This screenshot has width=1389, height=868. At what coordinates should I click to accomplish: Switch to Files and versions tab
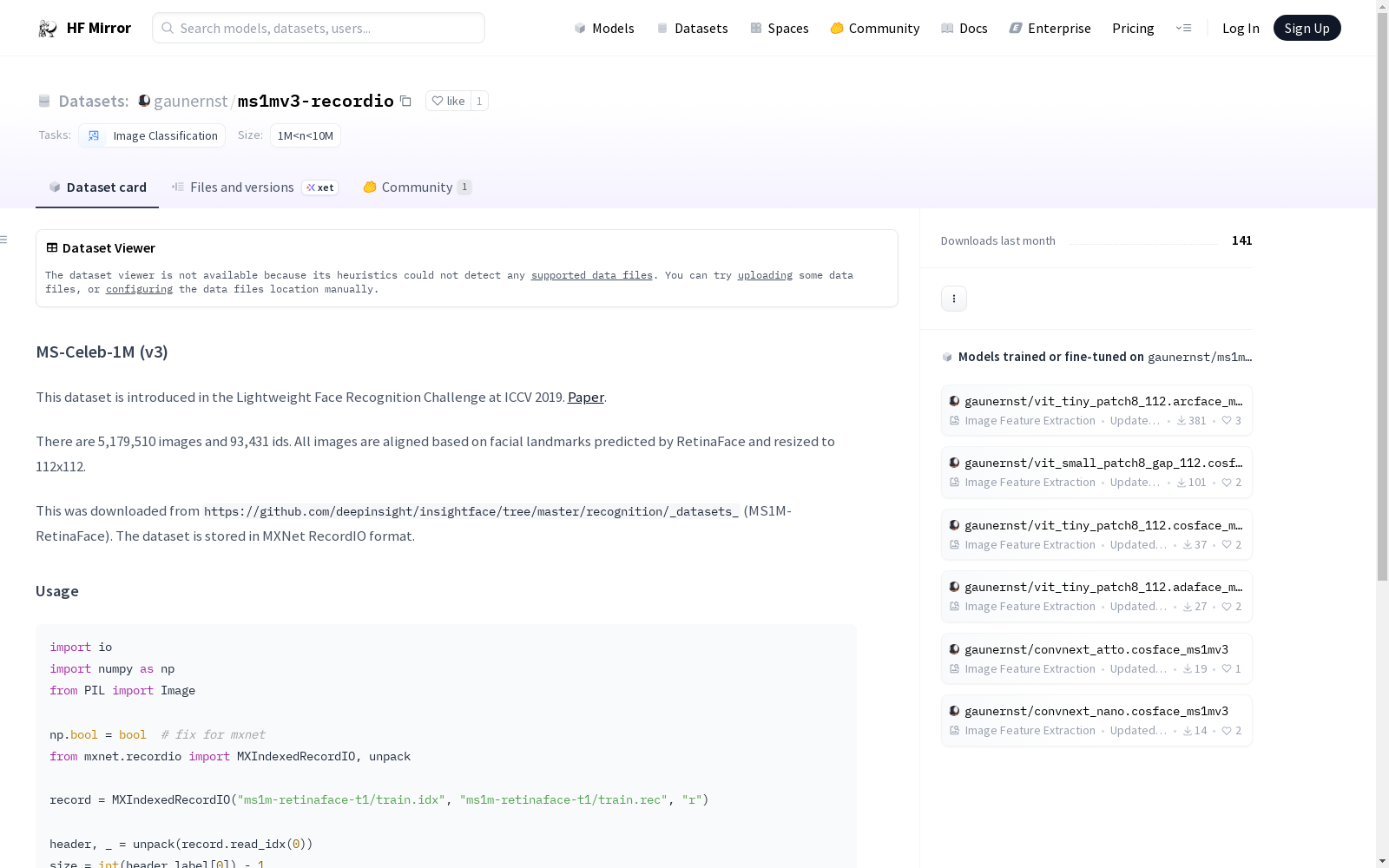pyautogui.click(x=254, y=187)
